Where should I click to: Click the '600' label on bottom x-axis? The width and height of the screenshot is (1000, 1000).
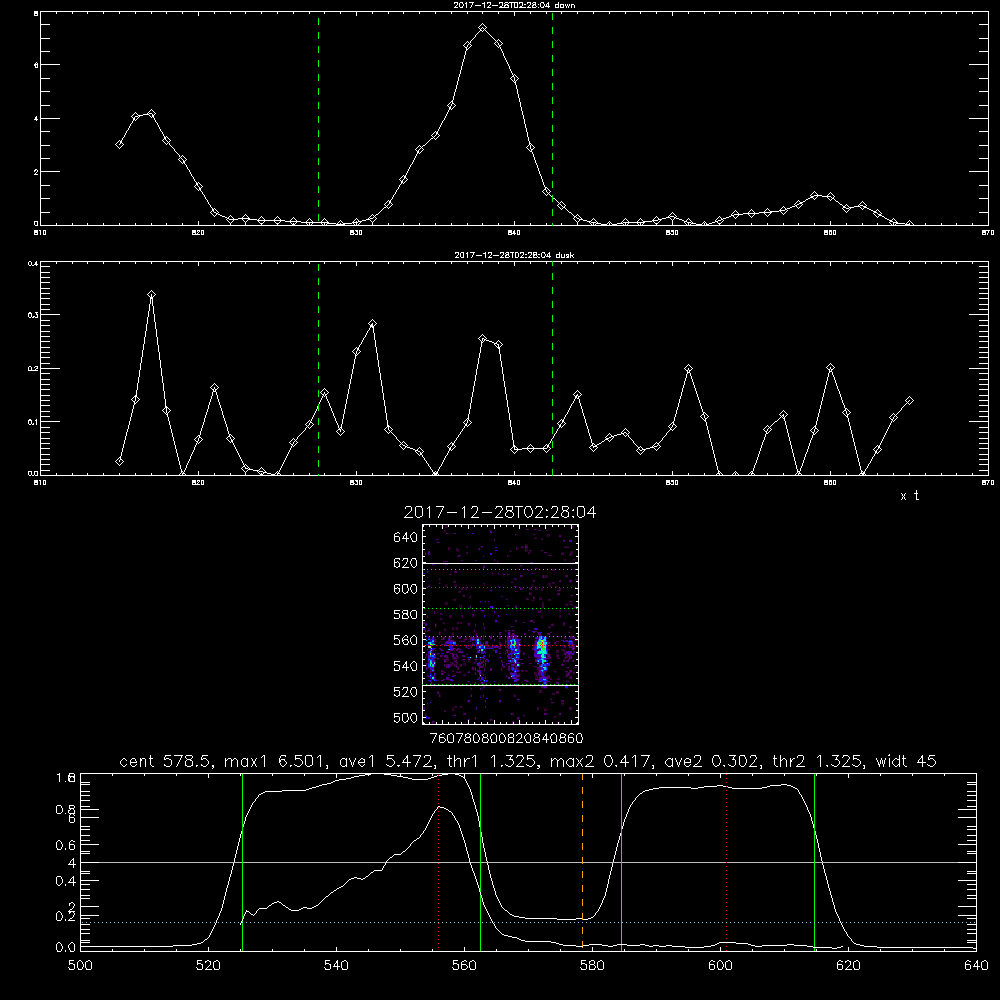720,965
